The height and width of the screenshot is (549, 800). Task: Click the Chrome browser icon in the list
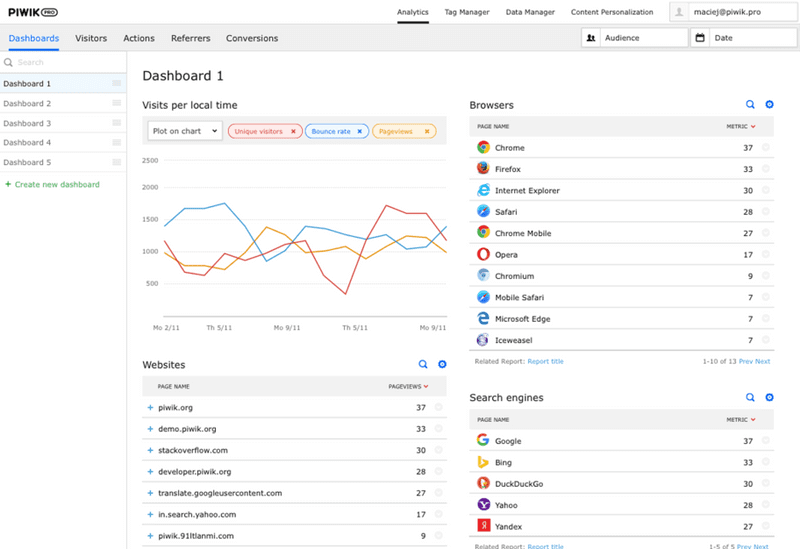coord(483,147)
